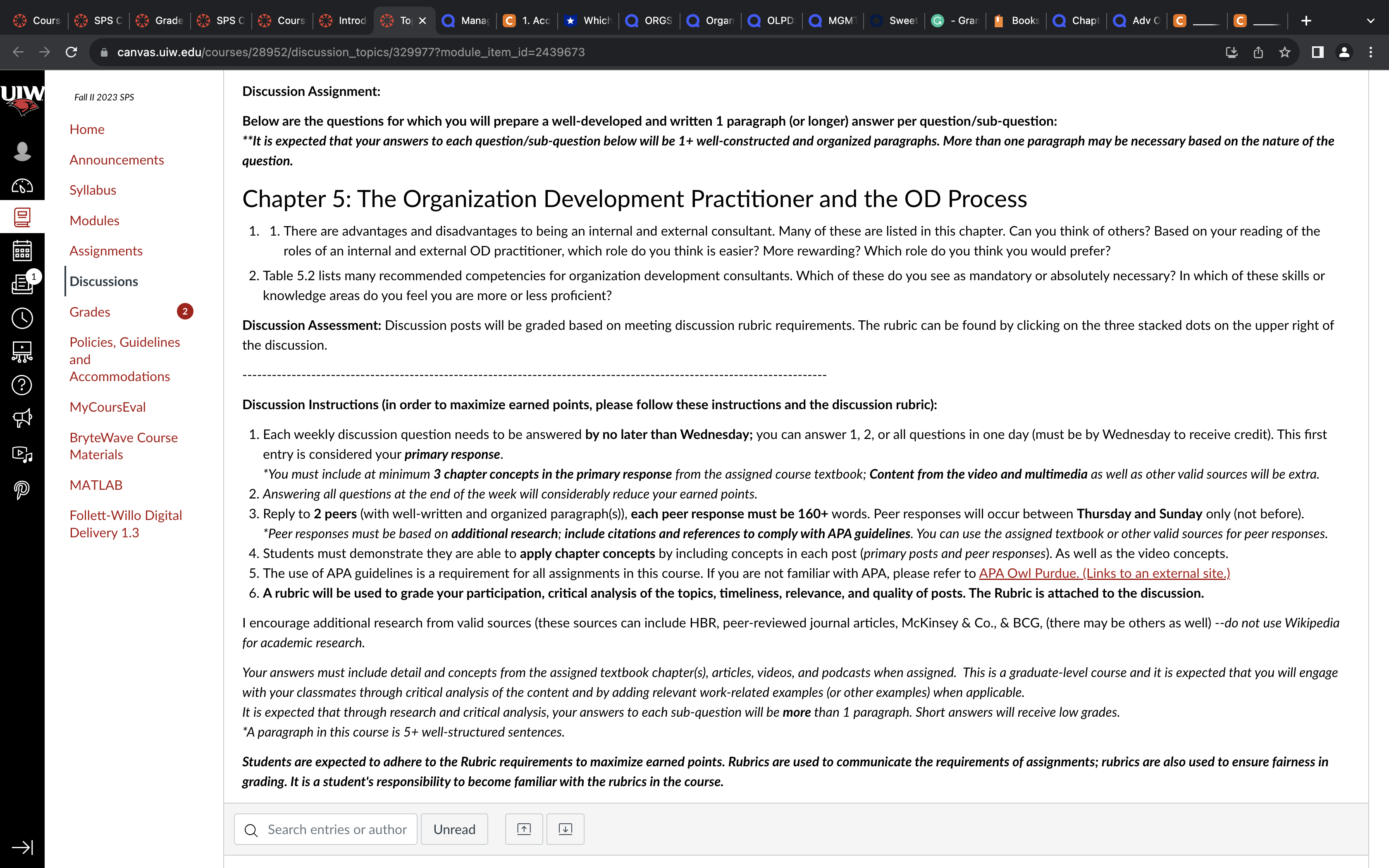This screenshot has height=868, width=1389.
Task: Expand all replies with down-arrow button
Action: (x=565, y=829)
